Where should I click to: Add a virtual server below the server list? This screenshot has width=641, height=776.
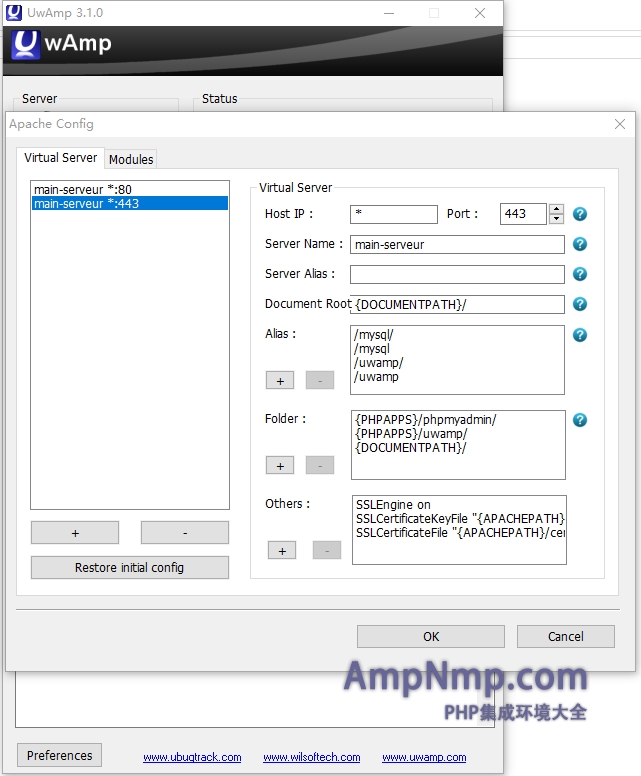75,533
